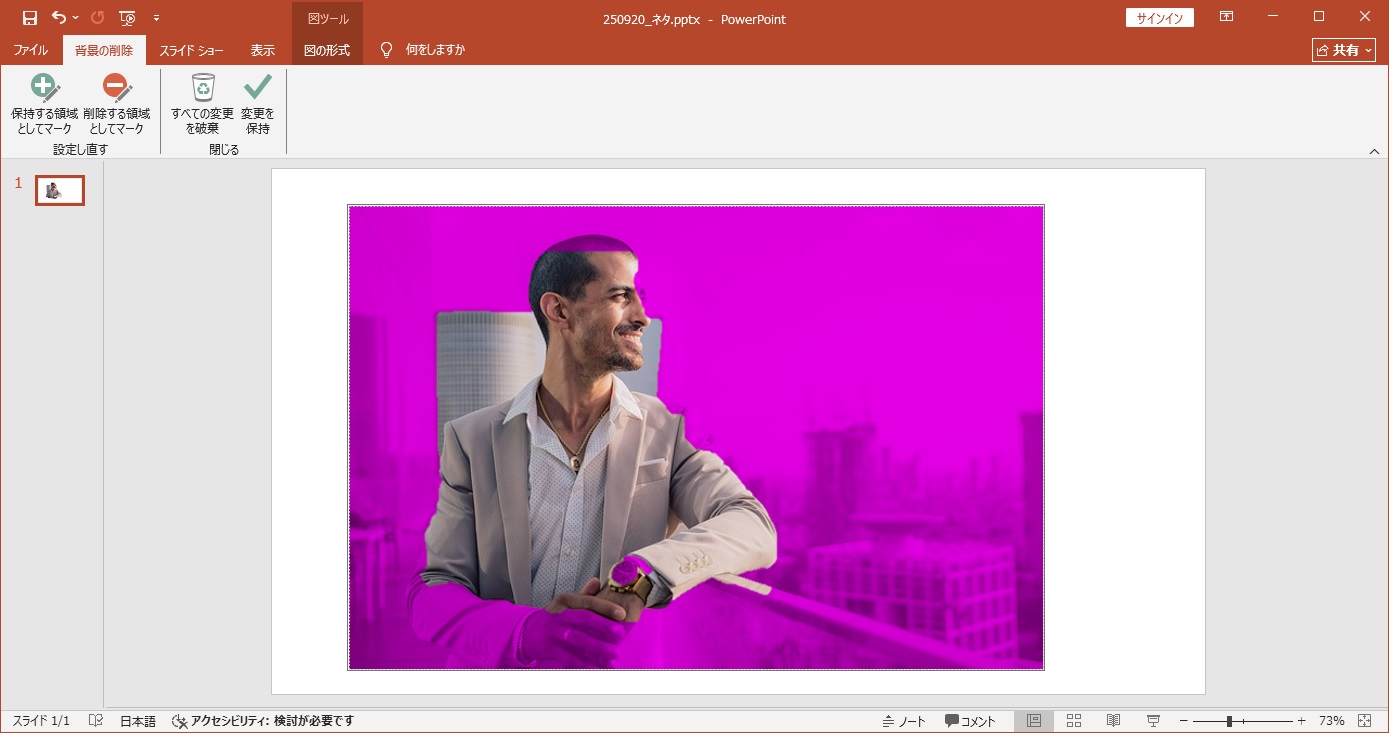Open the Customize Quick Access Toolbar dropdown
This screenshot has width=1389, height=733.
156,18
